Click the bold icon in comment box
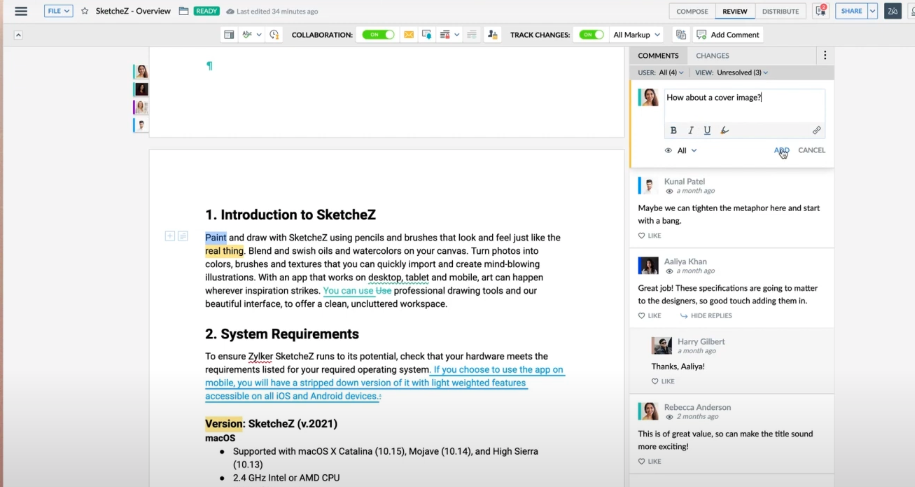 pyautogui.click(x=674, y=130)
